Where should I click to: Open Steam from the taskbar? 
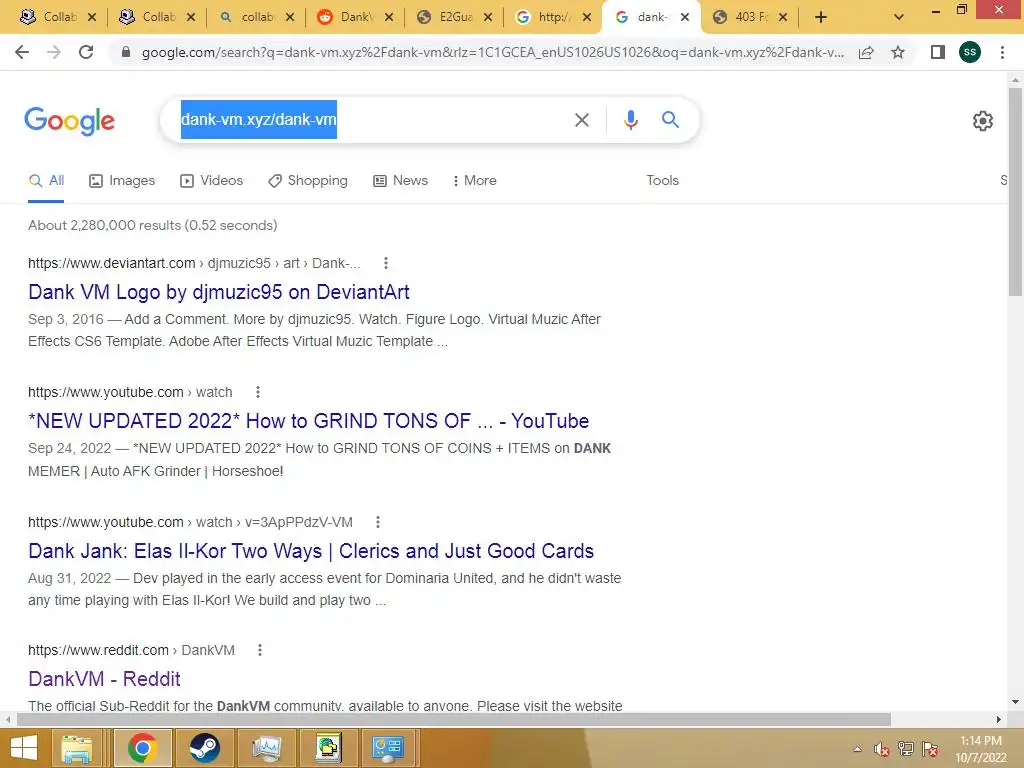pyautogui.click(x=204, y=748)
